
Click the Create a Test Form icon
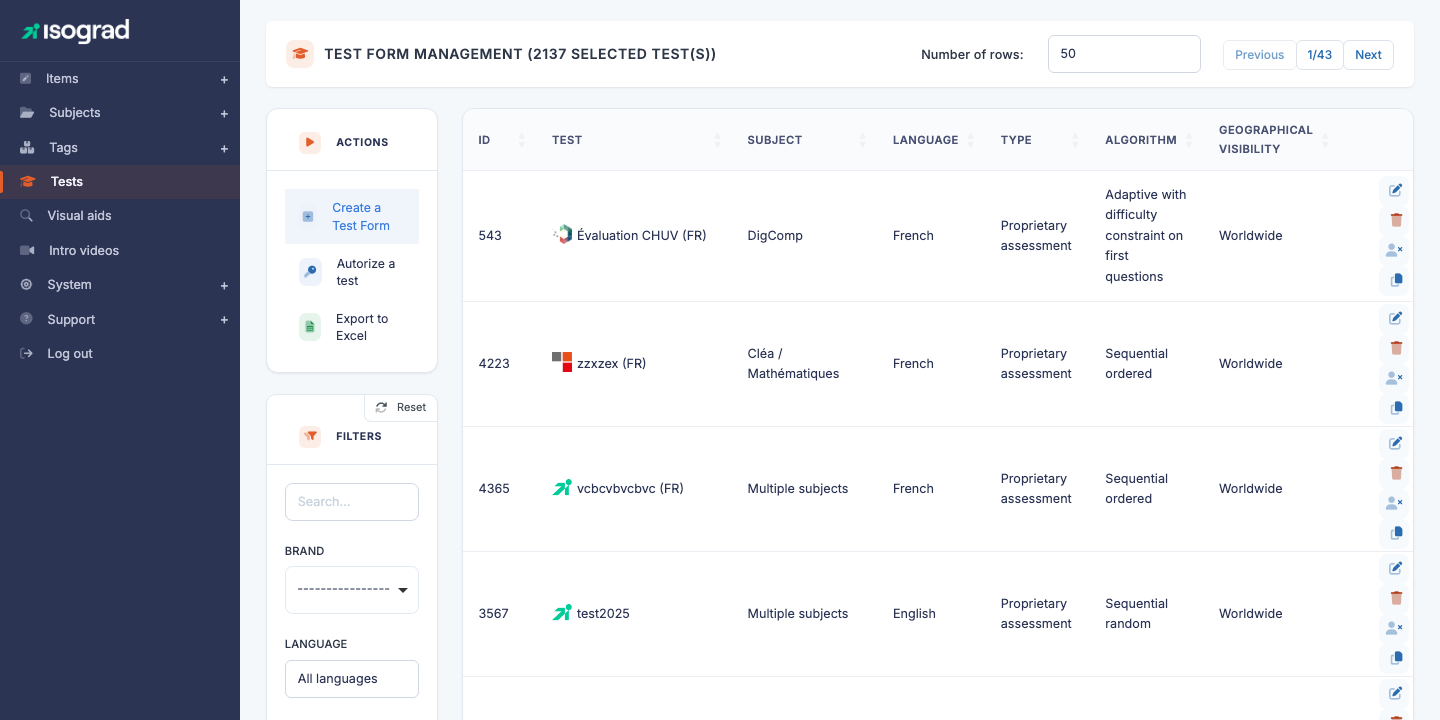point(308,216)
